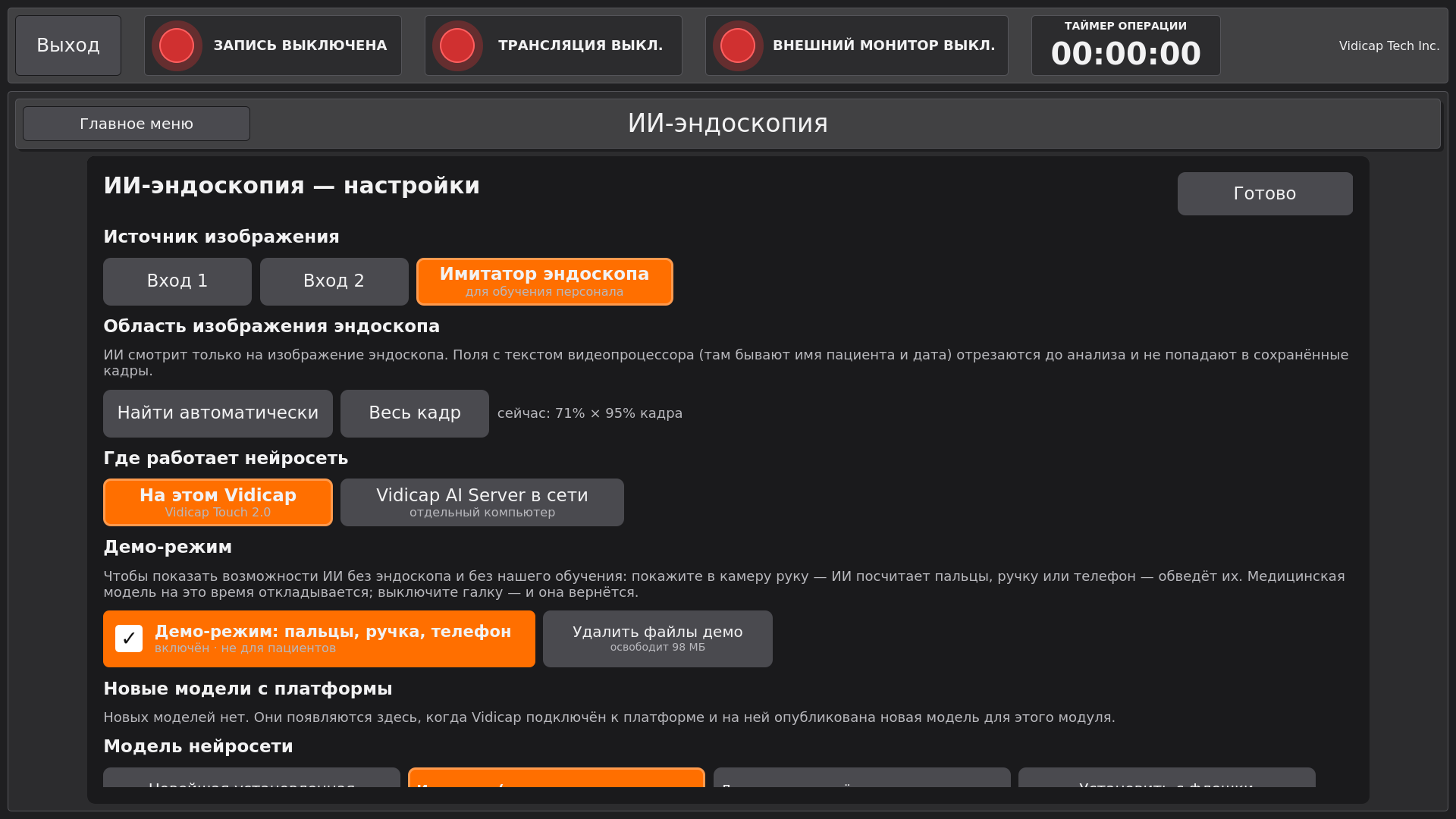
Task: Click Удалить файлы демо button
Action: pos(657,639)
